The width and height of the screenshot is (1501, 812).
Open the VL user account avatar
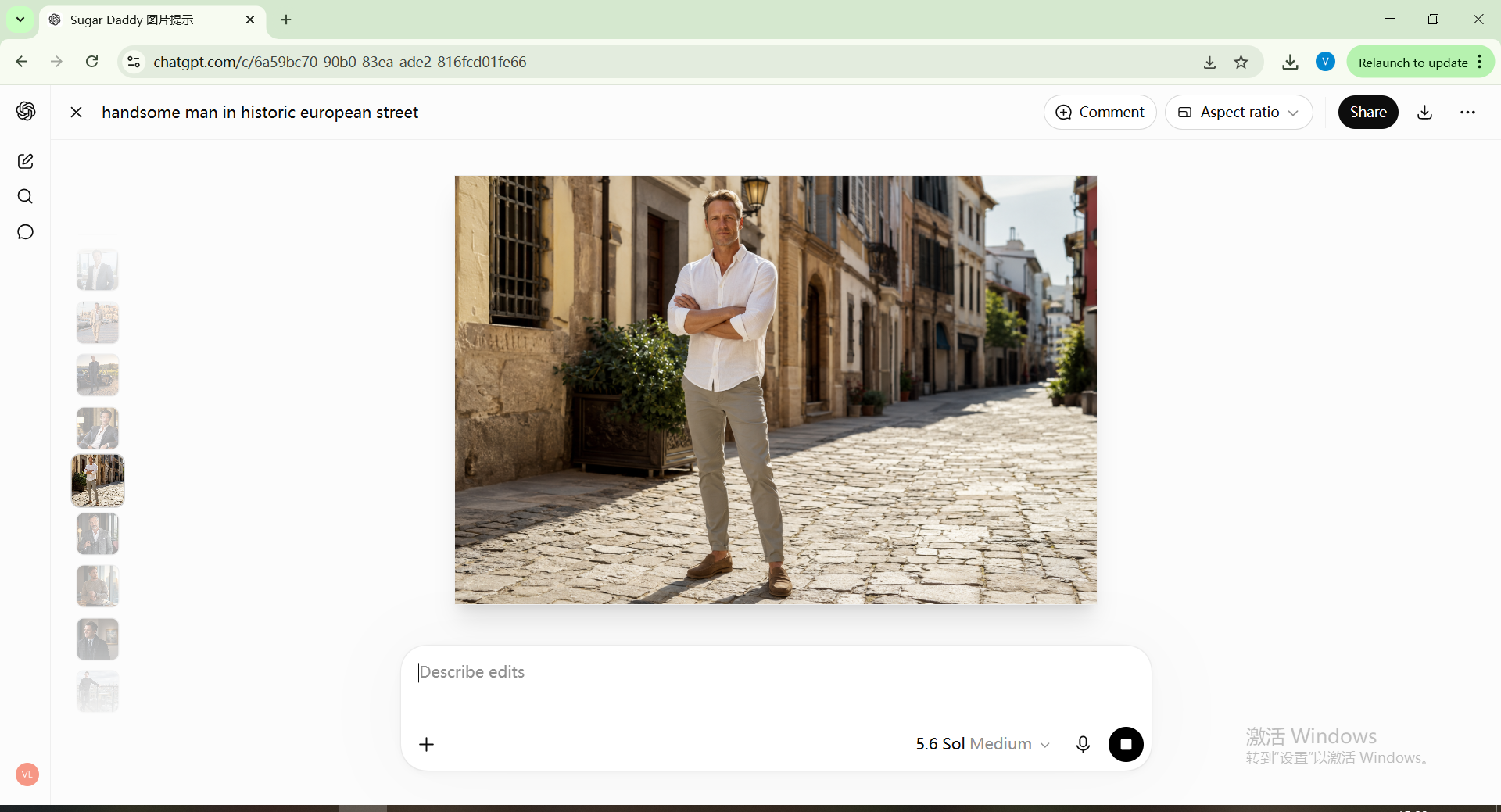27,774
